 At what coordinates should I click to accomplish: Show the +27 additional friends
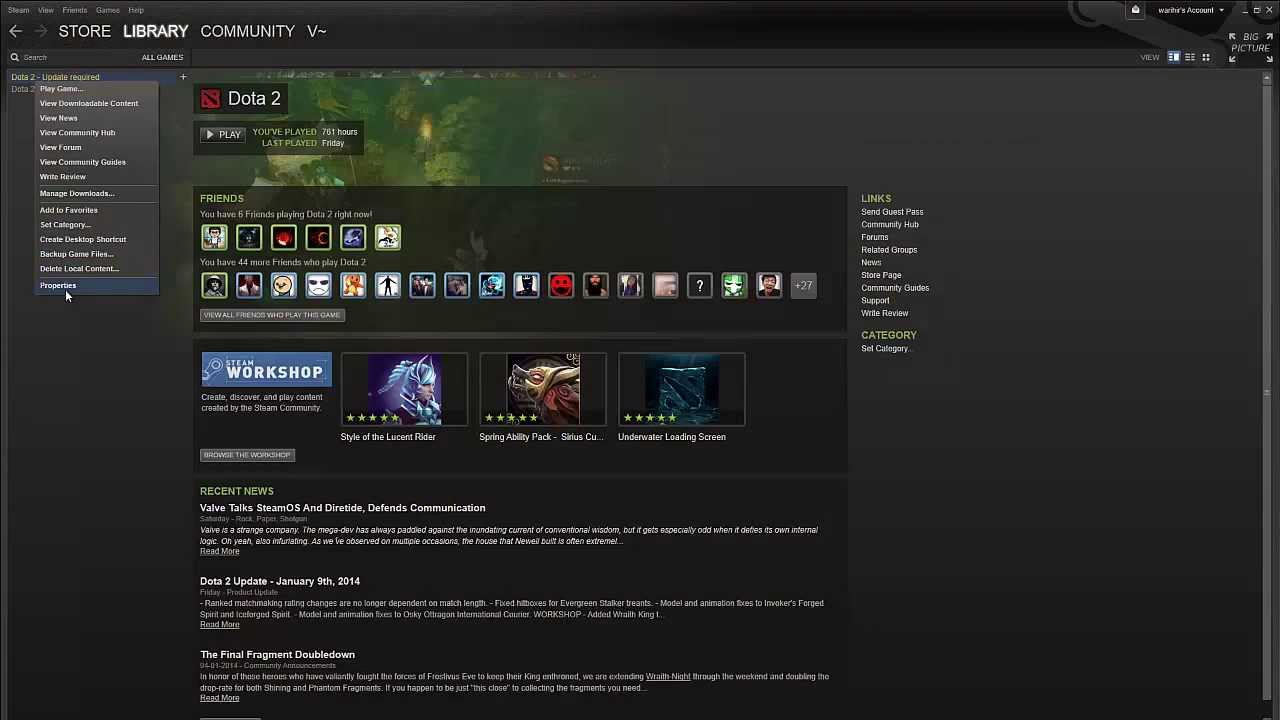pos(804,286)
